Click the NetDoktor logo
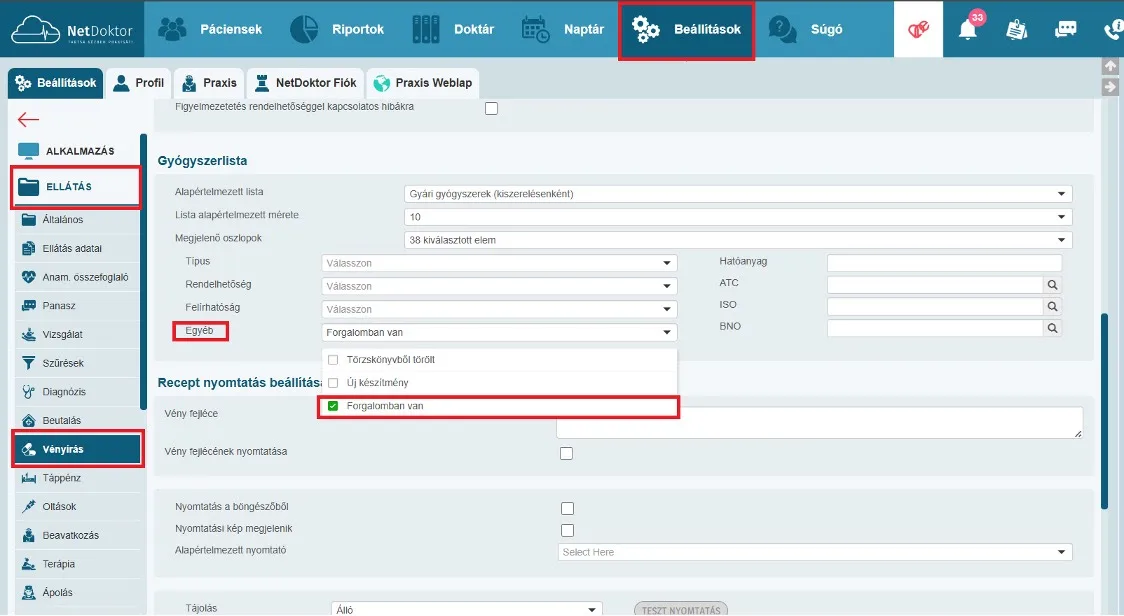1124x616 pixels. pos(72,29)
